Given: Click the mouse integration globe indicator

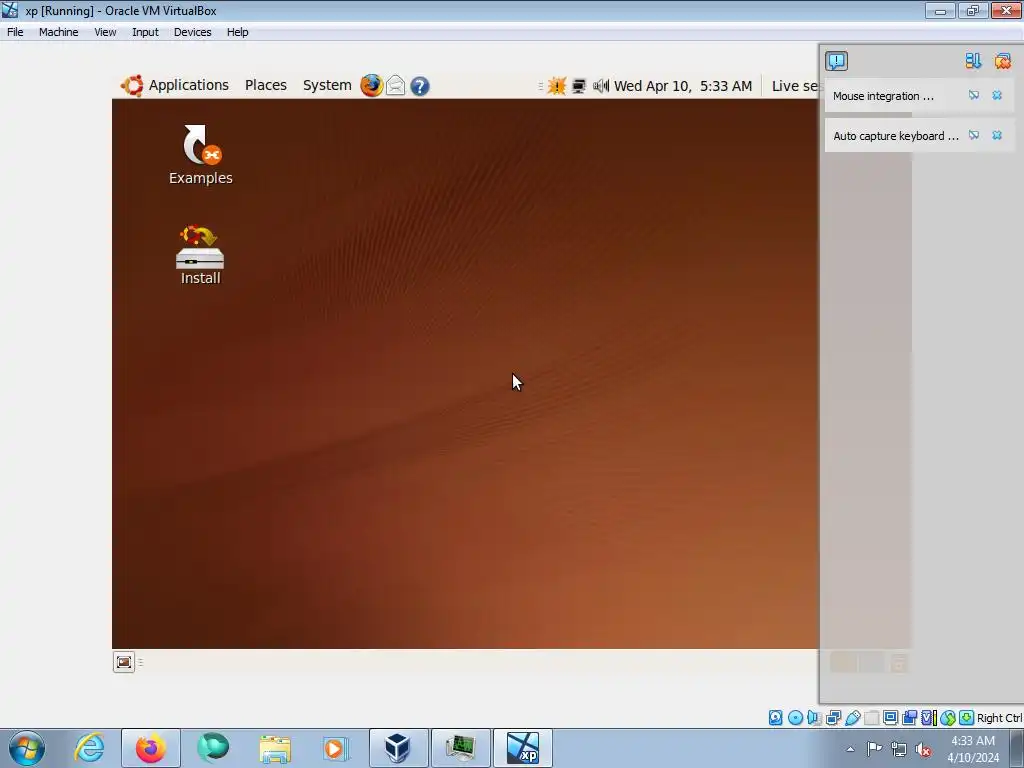Looking at the screenshot, I should (x=948, y=718).
